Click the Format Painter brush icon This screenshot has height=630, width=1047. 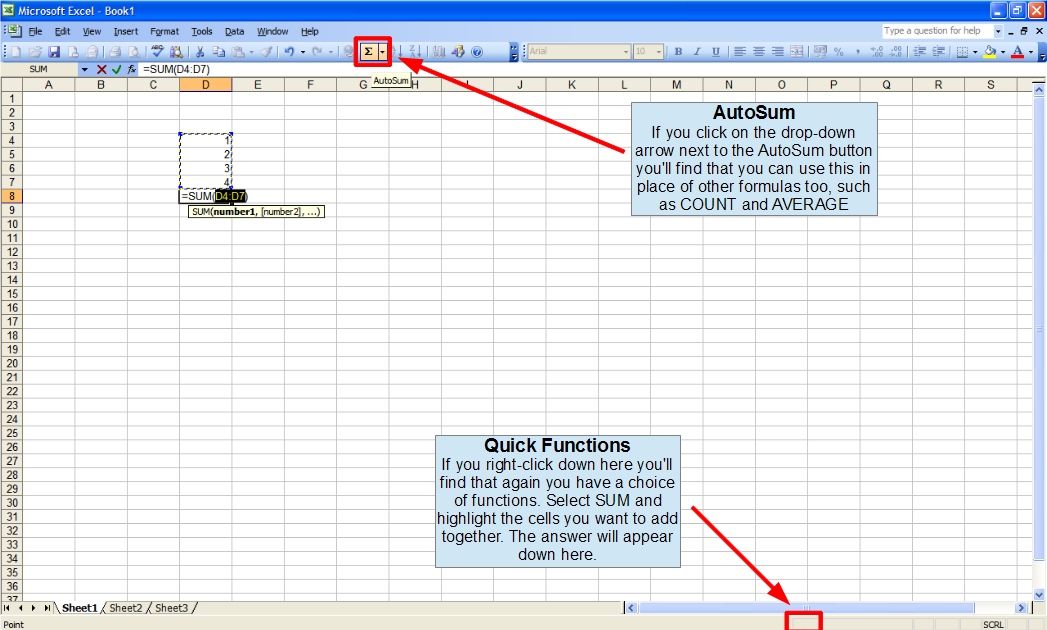click(266, 51)
